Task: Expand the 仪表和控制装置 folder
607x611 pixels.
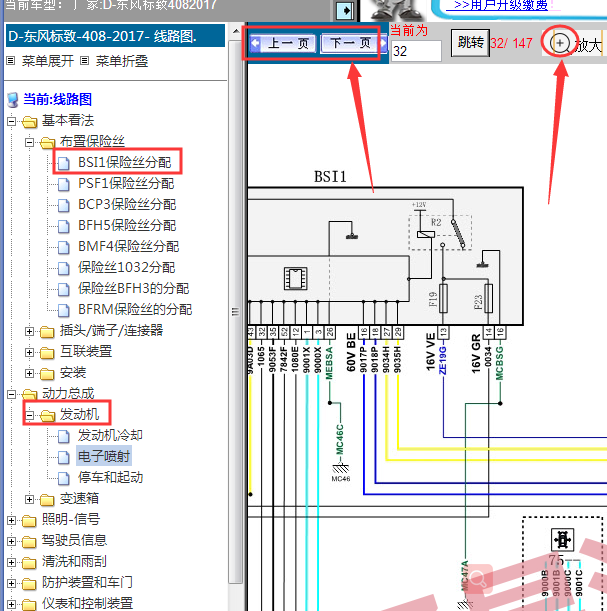Action: tap(11, 604)
